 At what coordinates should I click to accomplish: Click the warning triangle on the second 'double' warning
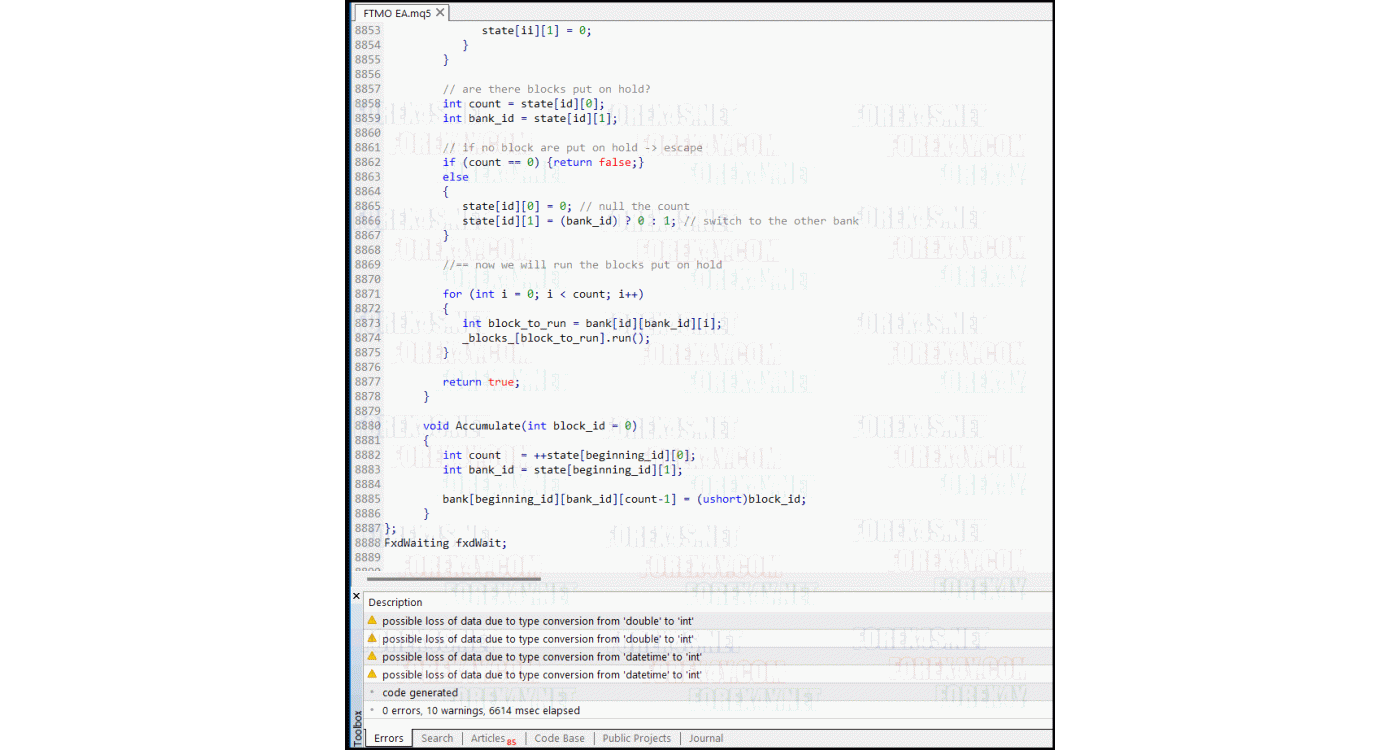pos(373,638)
